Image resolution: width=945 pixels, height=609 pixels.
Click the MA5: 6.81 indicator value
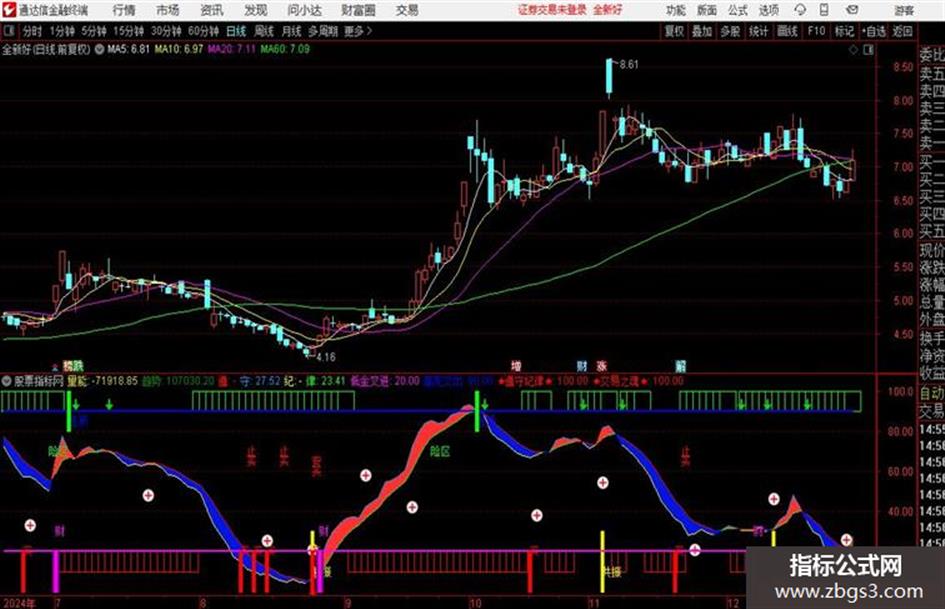click(128, 49)
